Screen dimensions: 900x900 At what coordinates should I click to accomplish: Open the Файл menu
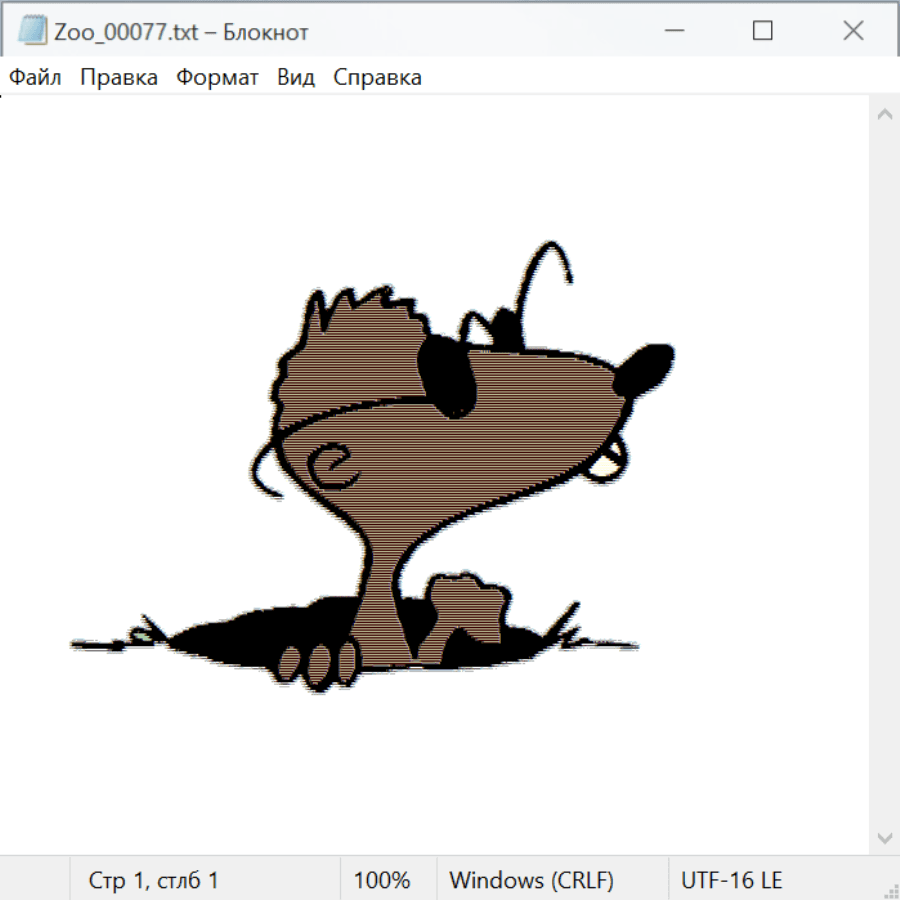35,78
